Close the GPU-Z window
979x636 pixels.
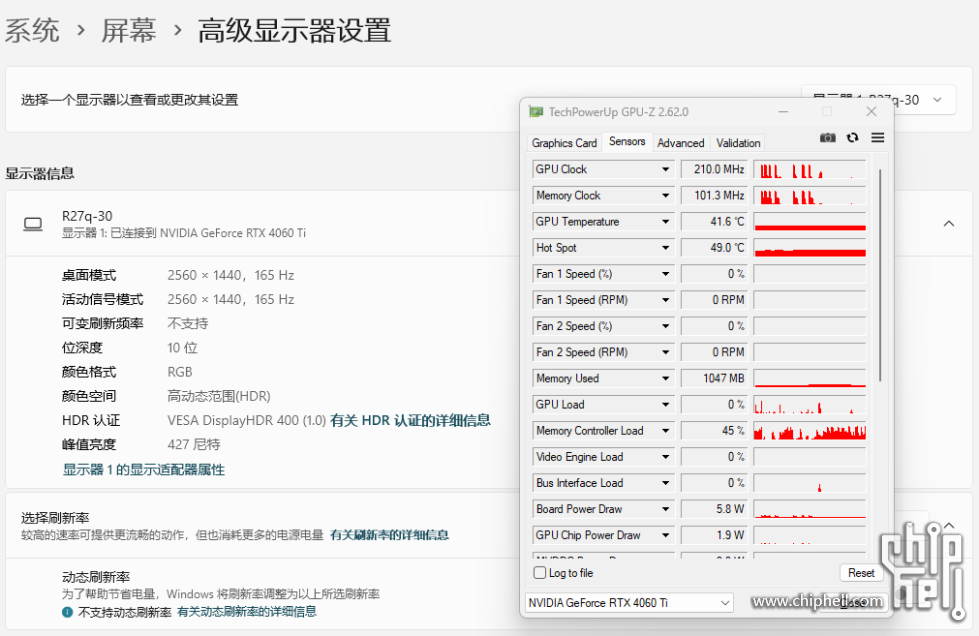tap(872, 112)
